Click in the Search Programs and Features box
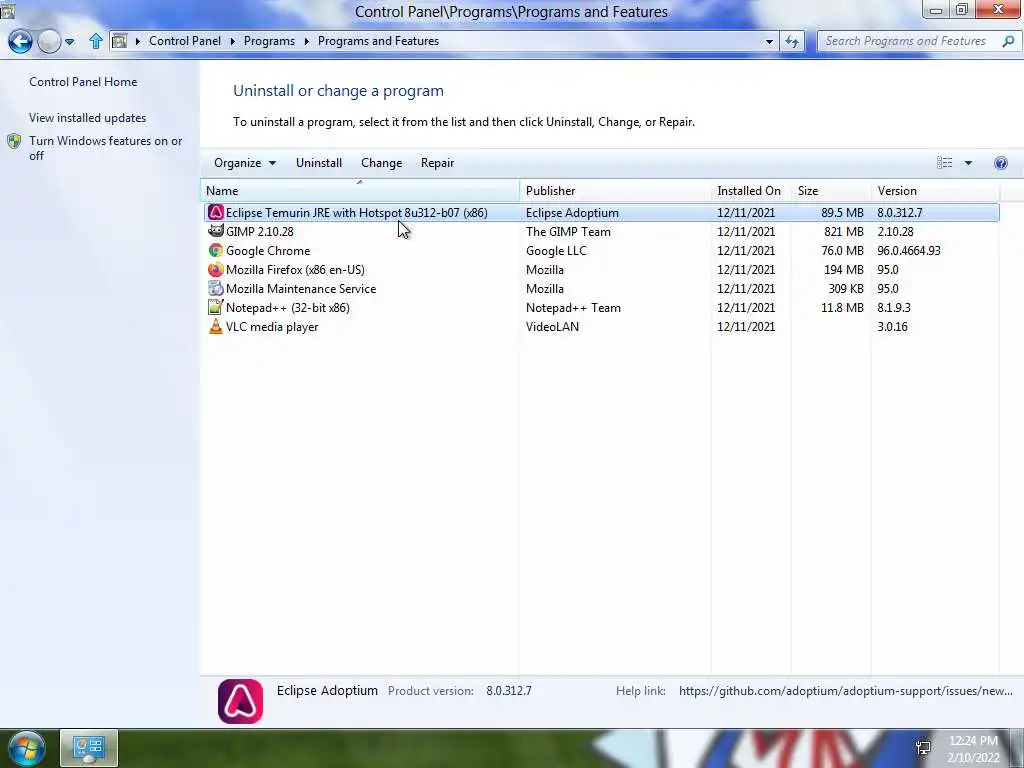The image size is (1024, 768). [x=905, y=41]
